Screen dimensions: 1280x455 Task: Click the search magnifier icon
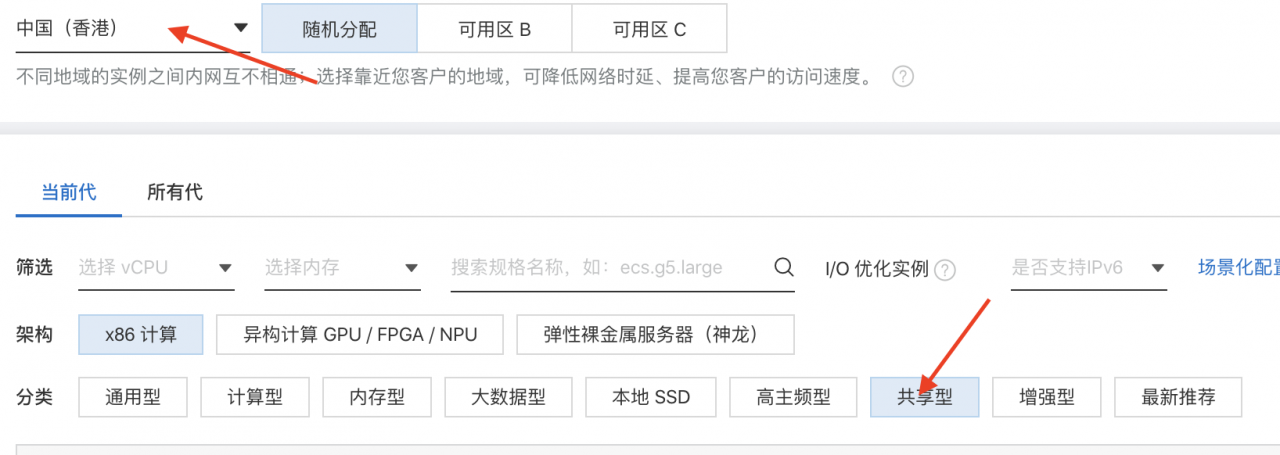point(784,267)
